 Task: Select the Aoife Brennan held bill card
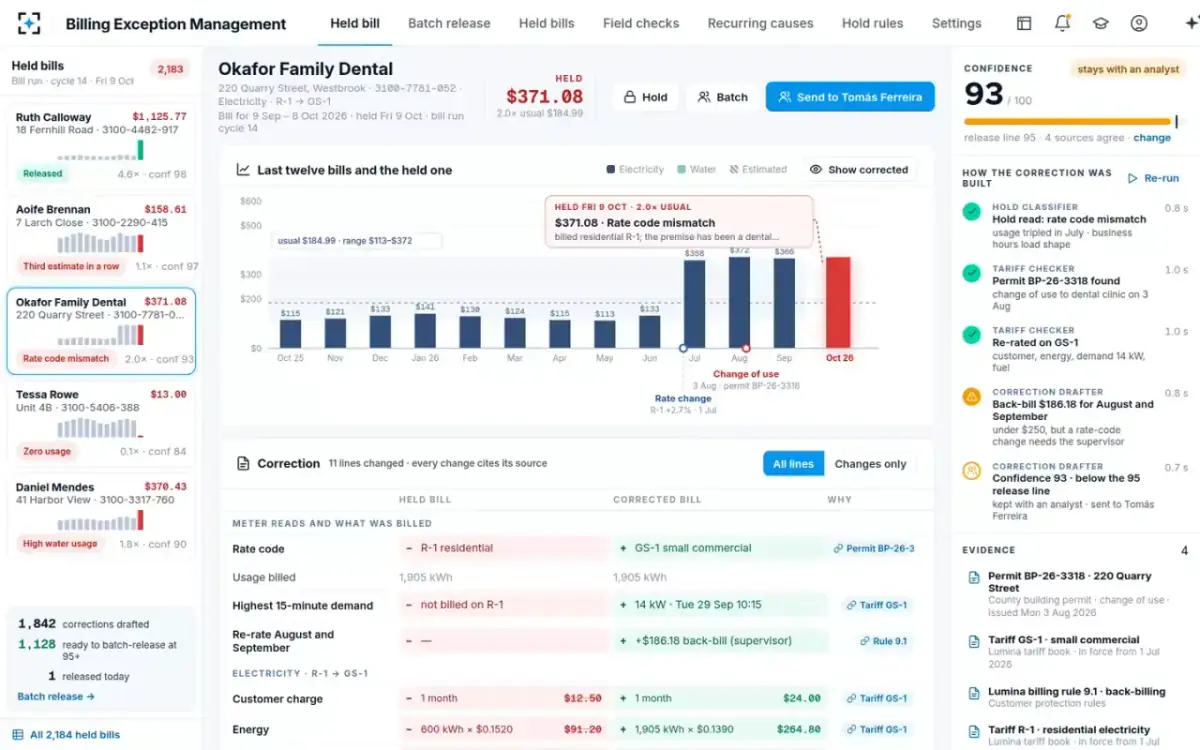point(101,239)
